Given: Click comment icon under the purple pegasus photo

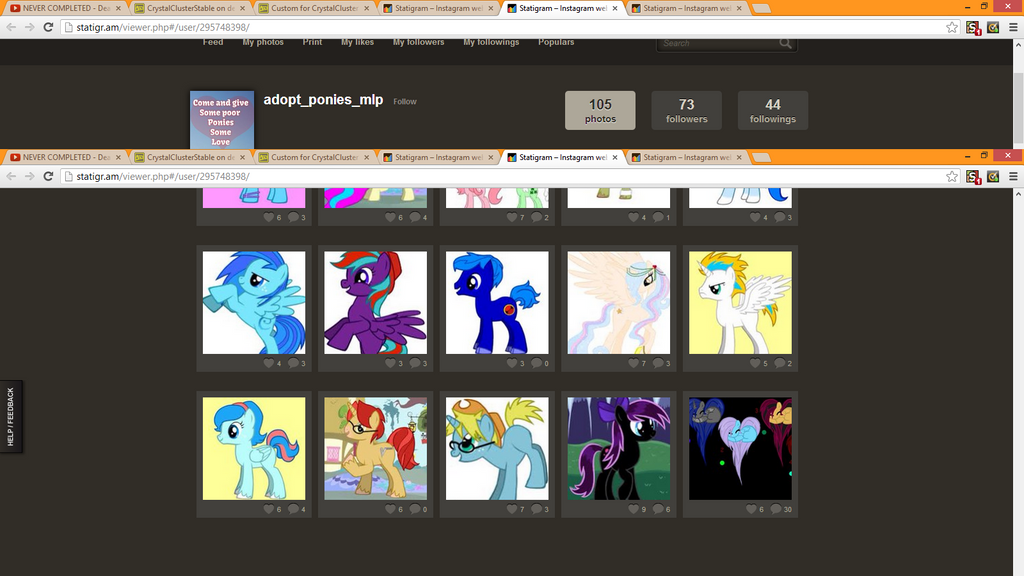Looking at the screenshot, I should click(415, 363).
